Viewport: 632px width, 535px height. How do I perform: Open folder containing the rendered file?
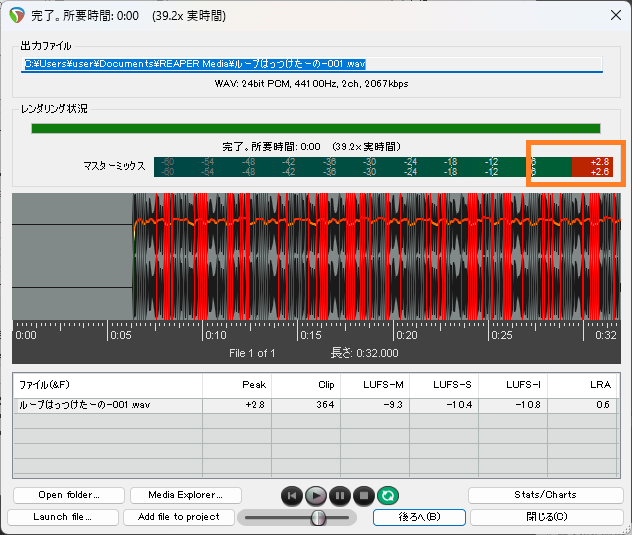(x=68, y=495)
